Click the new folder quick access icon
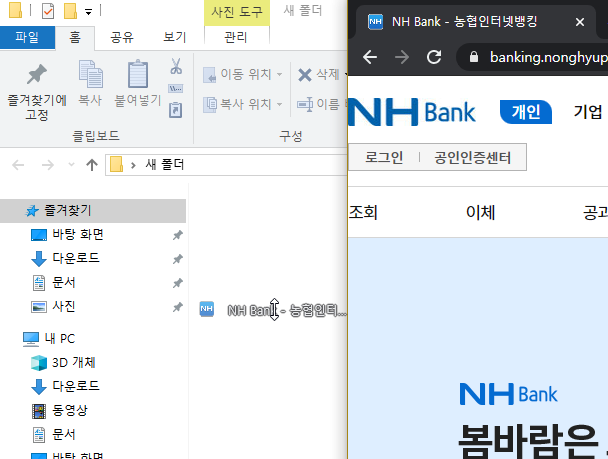This screenshot has height=459, width=608. (x=70, y=11)
